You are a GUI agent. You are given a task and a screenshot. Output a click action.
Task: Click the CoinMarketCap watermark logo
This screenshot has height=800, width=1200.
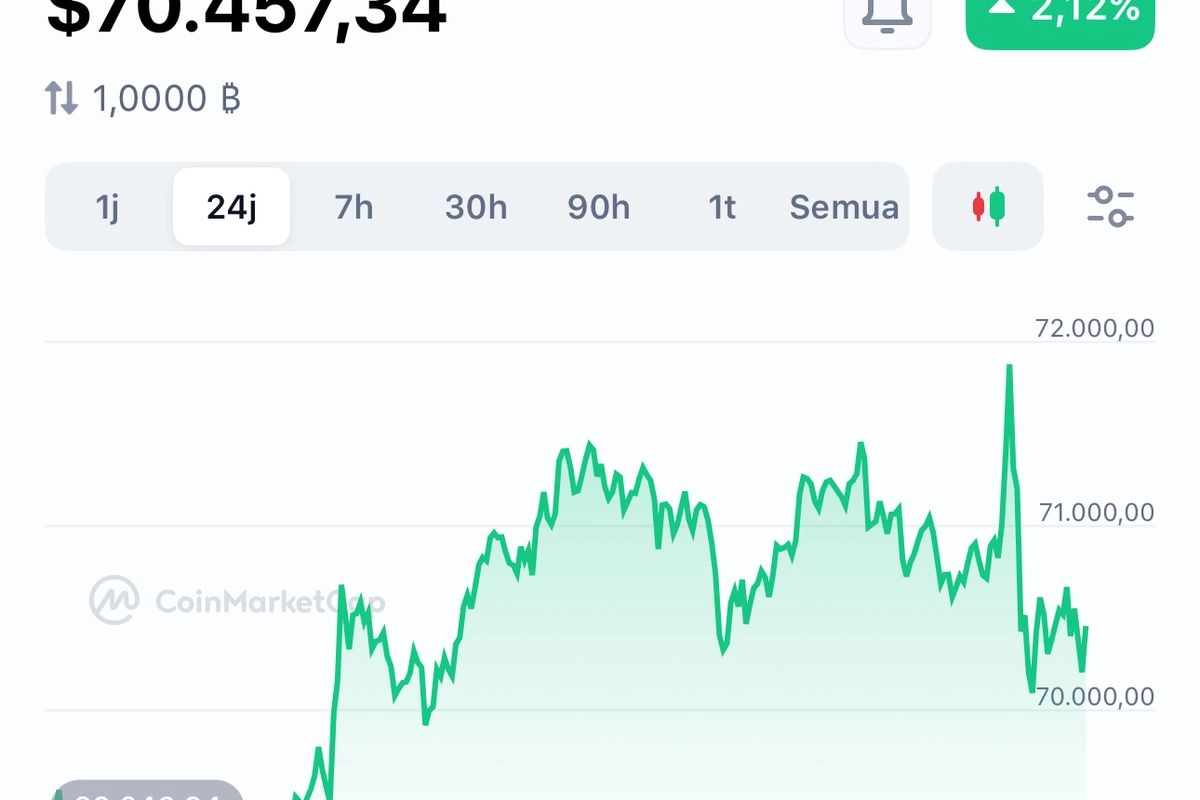click(114, 600)
